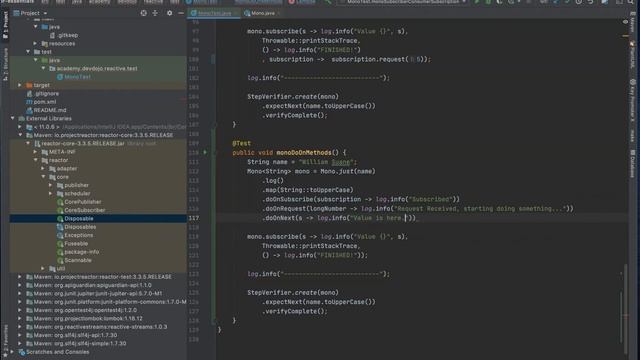Open the inspections eye widget in editor

(x=625, y=22)
